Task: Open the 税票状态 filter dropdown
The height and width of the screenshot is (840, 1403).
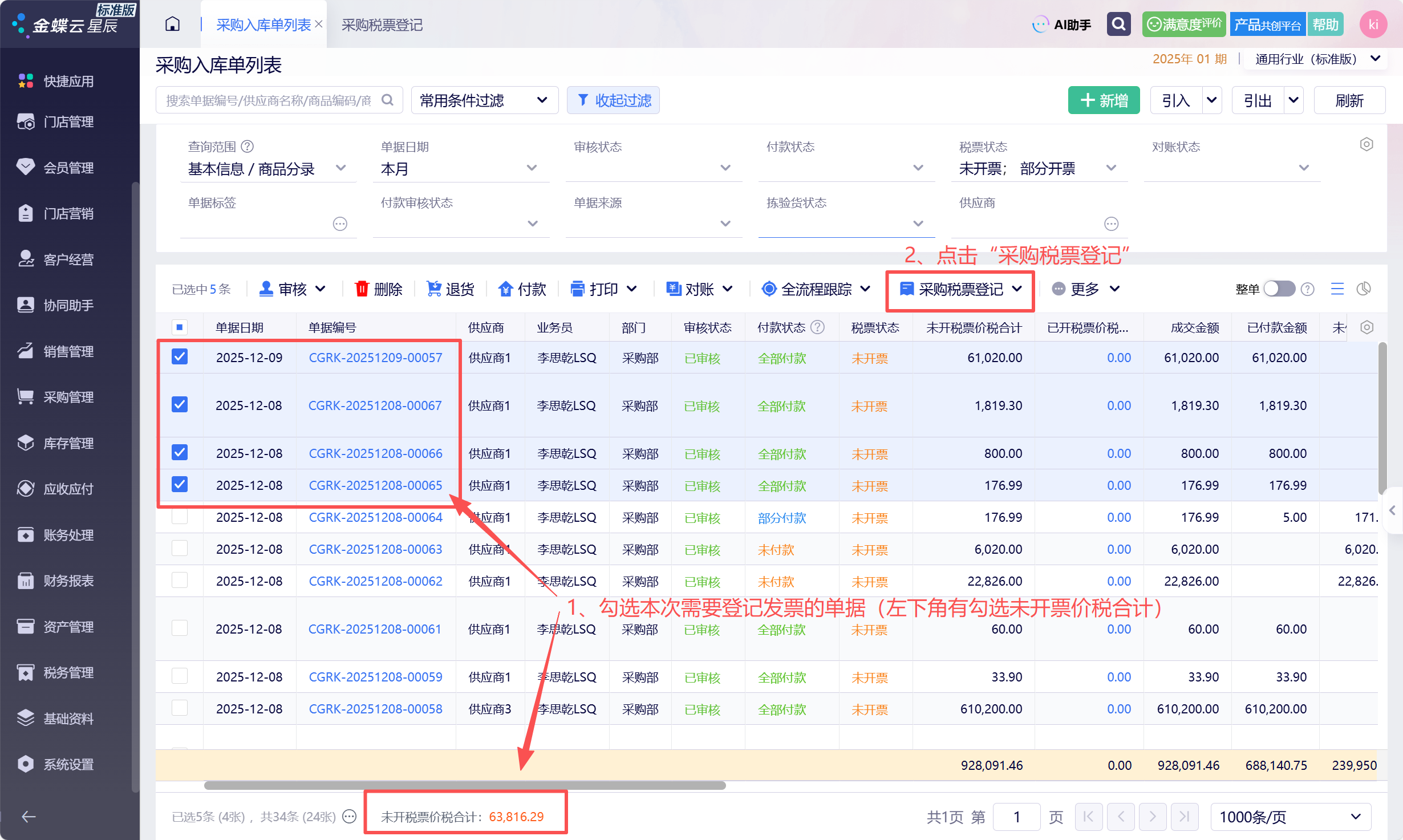Action: [1111, 168]
